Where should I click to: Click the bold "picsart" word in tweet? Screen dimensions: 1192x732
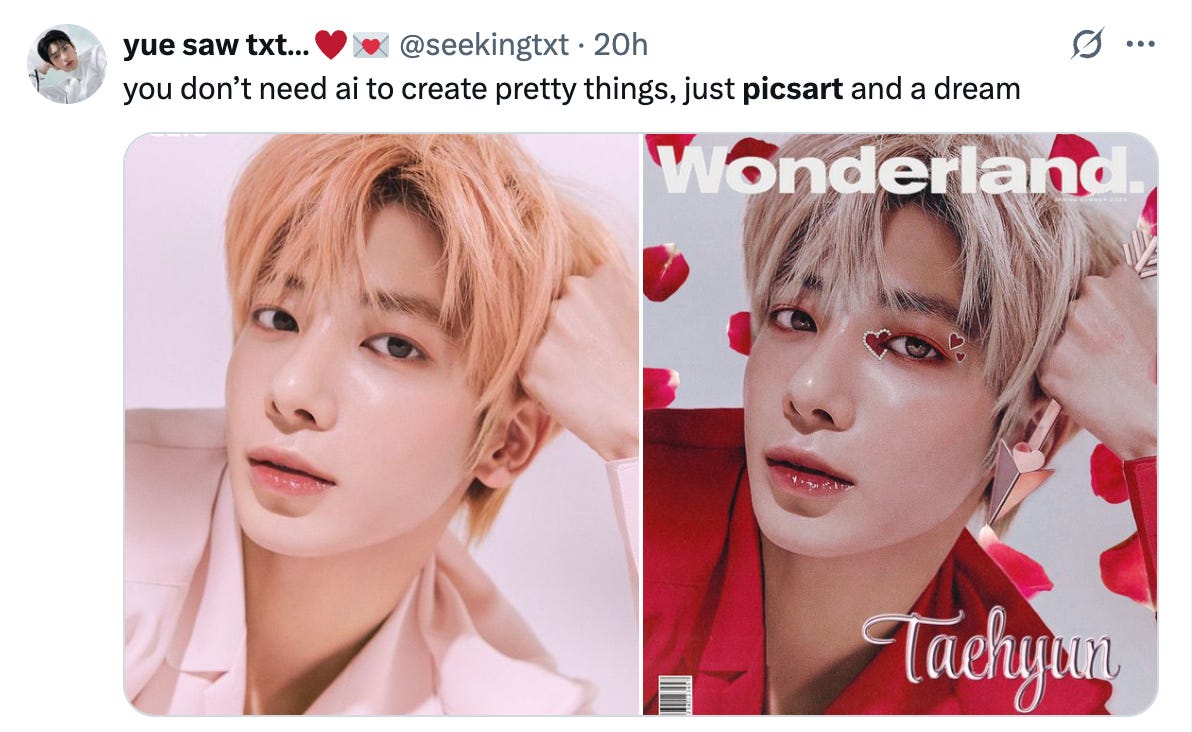[792, 89]
